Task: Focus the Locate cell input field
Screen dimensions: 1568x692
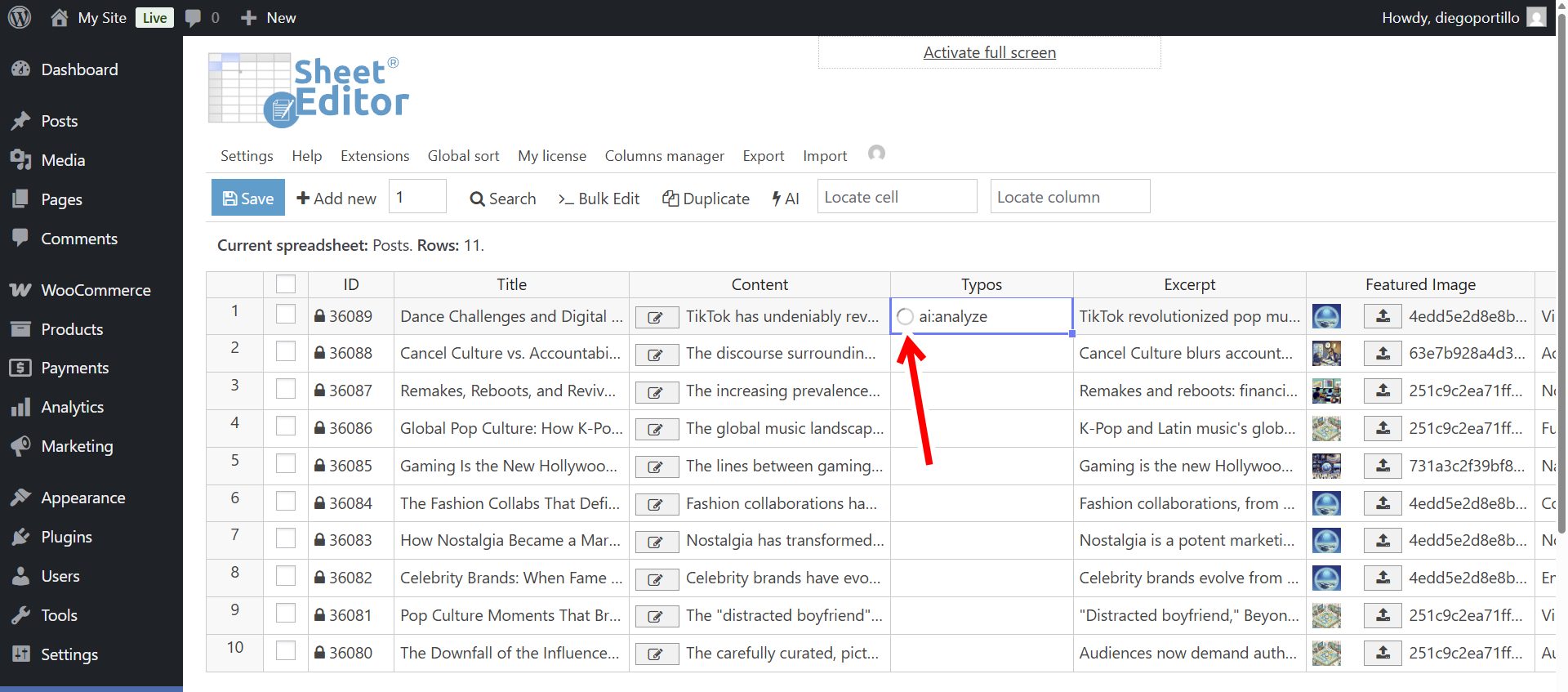Action: tap(897, 197)
